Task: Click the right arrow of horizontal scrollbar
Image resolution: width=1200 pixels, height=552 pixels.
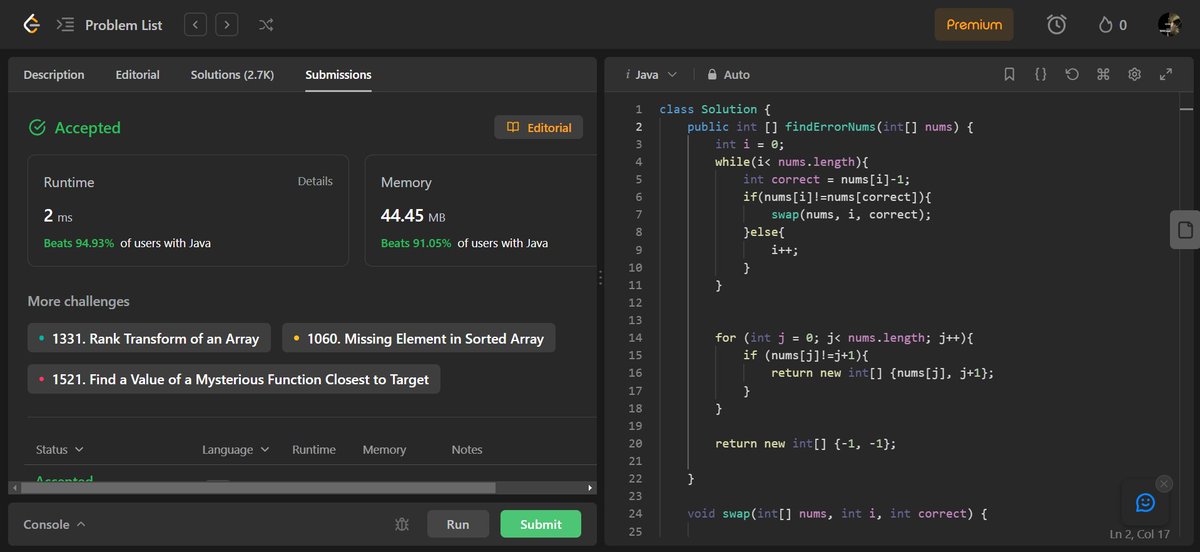Action: point(590,488)
